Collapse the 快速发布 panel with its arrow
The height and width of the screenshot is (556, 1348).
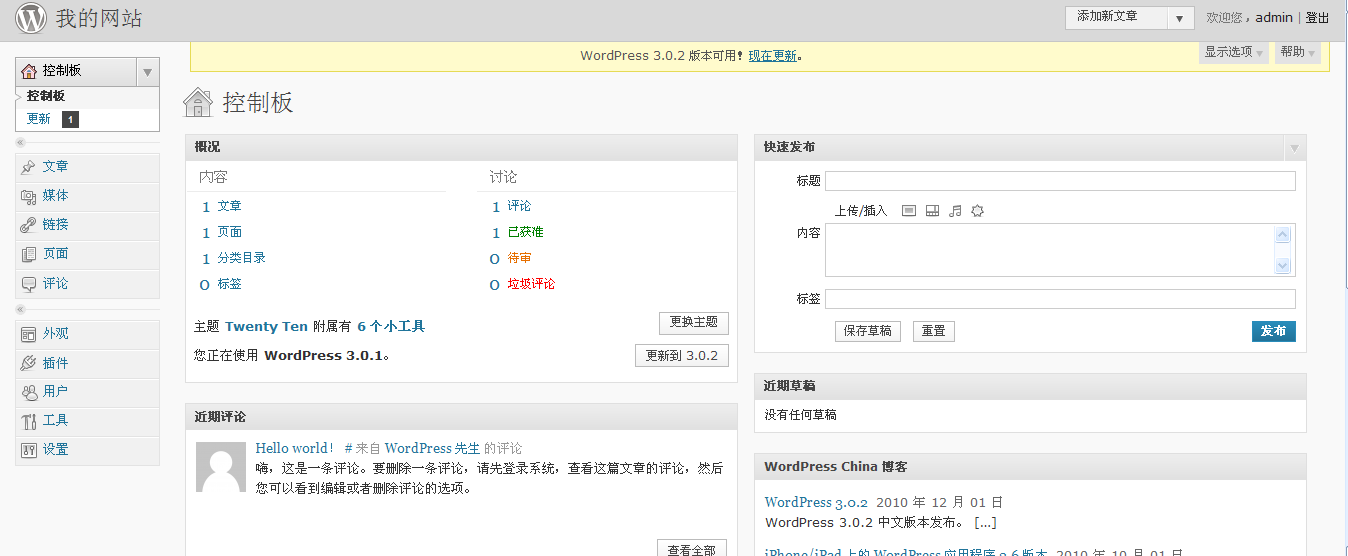click(x=1294, y=148)
